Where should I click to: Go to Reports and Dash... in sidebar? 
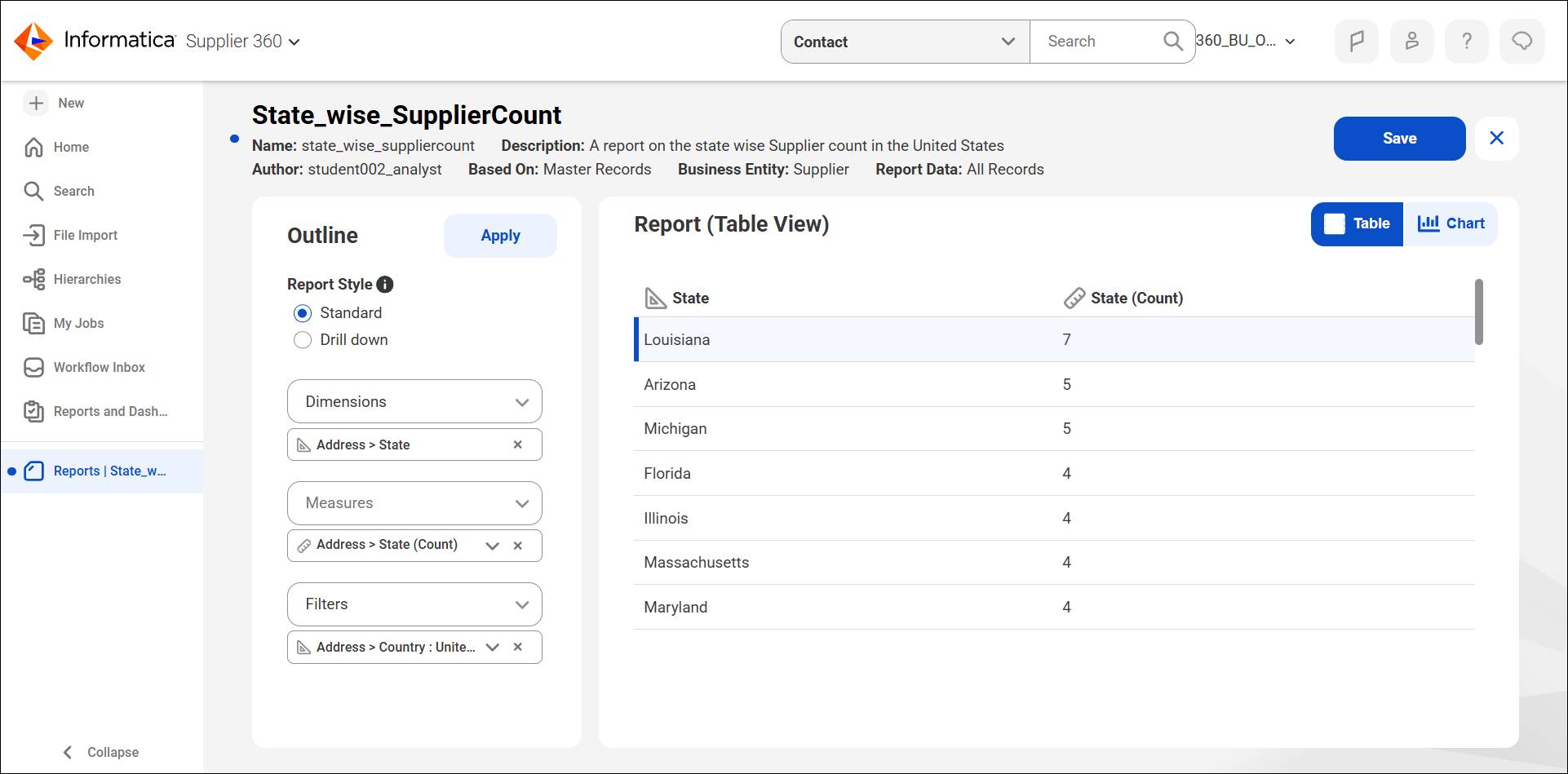point(111,411)
